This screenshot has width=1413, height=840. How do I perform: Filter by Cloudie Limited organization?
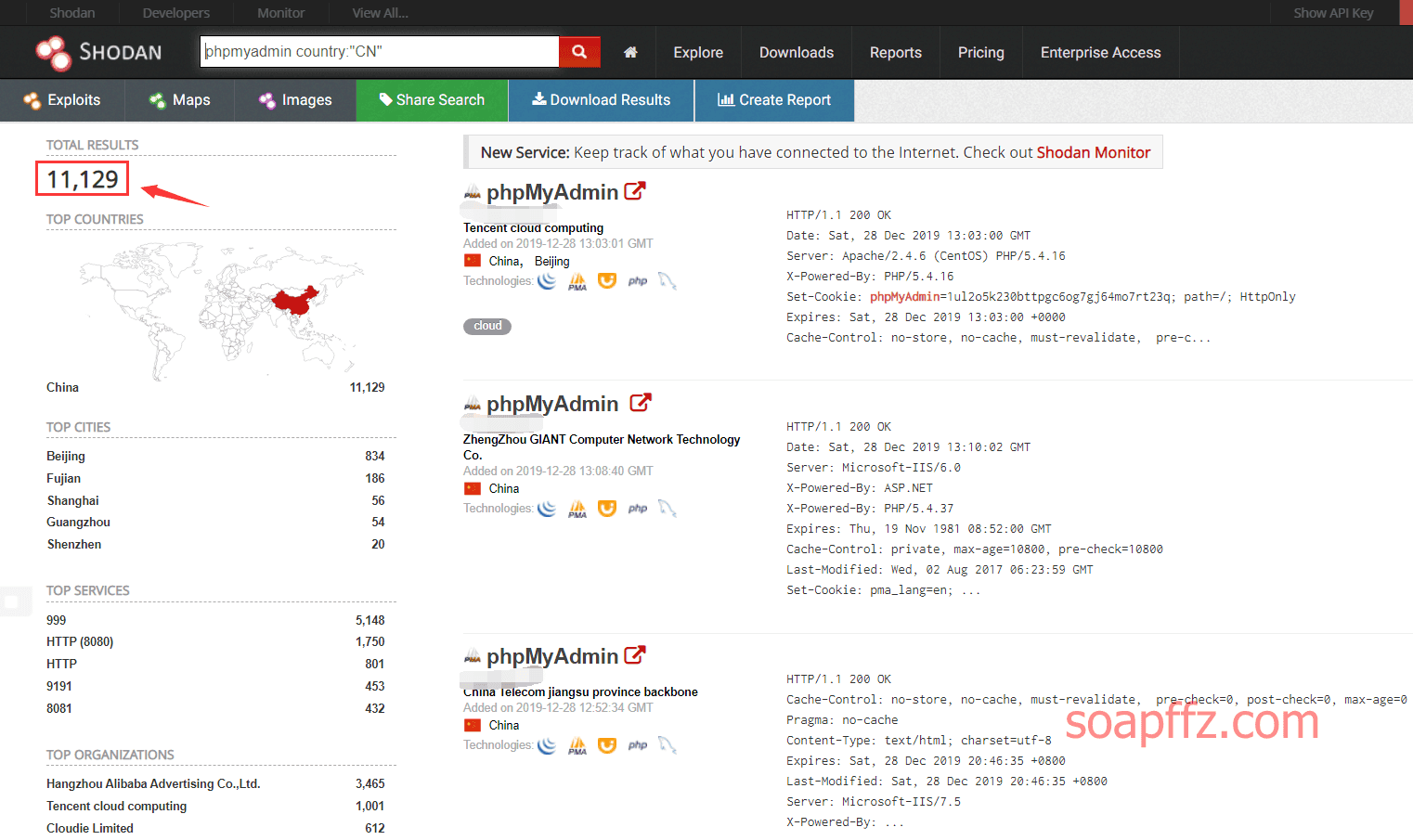pyautogui.click(x=90, y=828)
